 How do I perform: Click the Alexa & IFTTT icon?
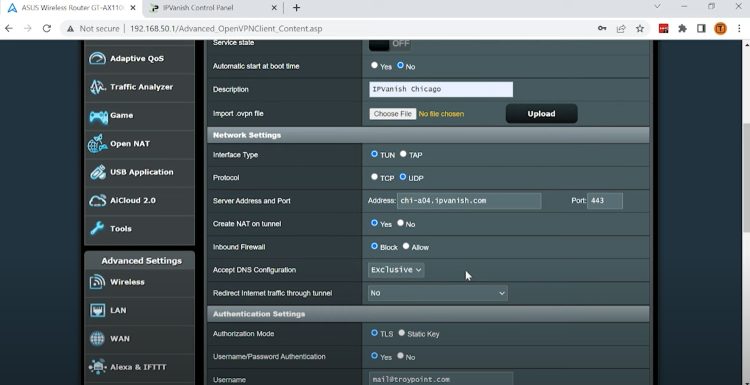[x=98, y=367]
